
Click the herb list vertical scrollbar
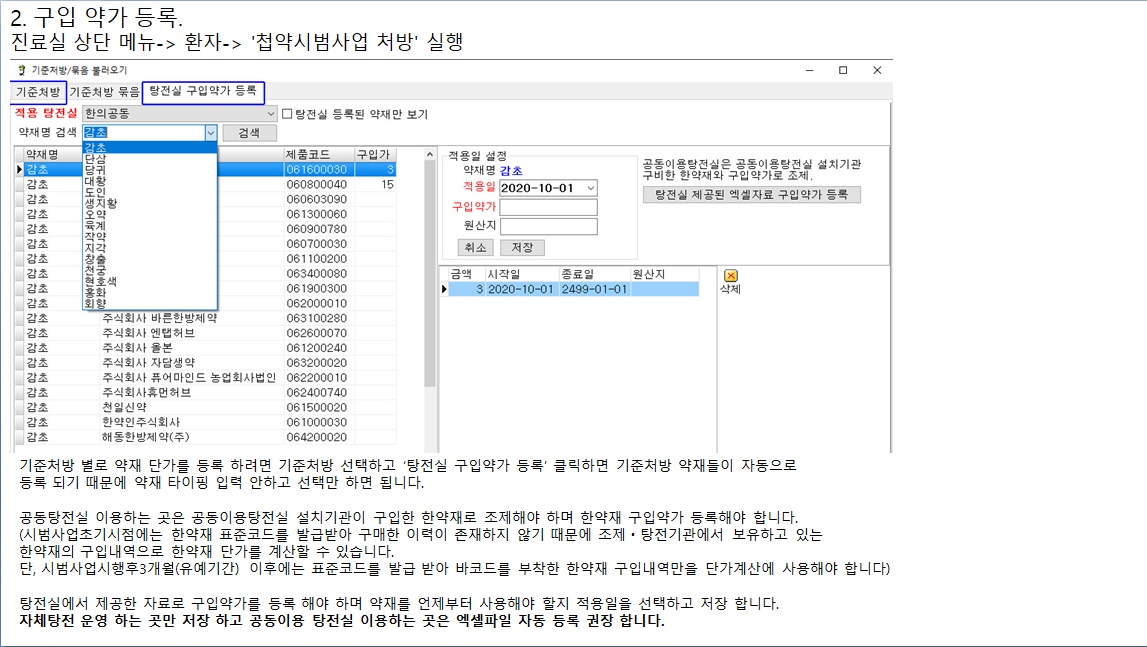click(430, 300)
